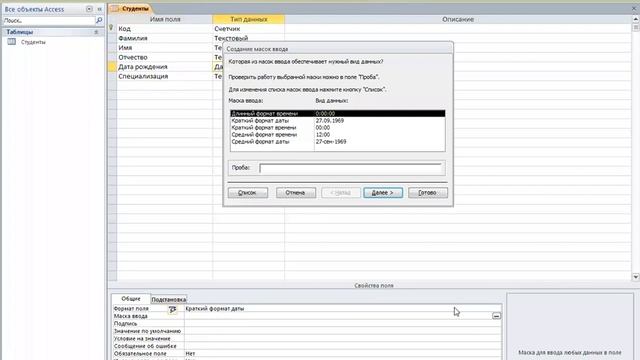Open the navigation pane dropdown arrow
This screenshot has height=360, width=640.
tap(89, 9)
